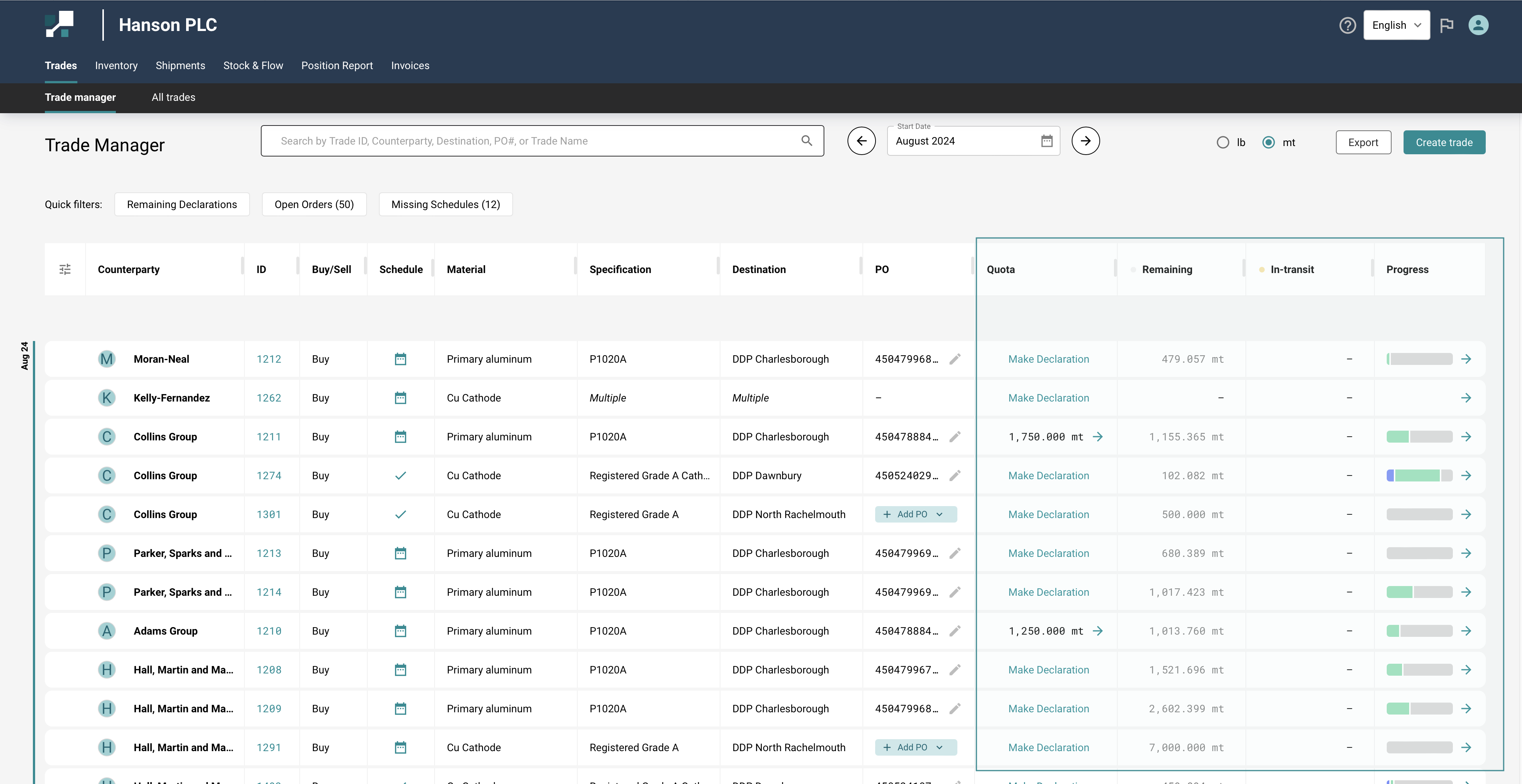Viewport: 1522px width, 784px height.
Task: Click the search magnifier icon
Action: (x=806, y=140)
